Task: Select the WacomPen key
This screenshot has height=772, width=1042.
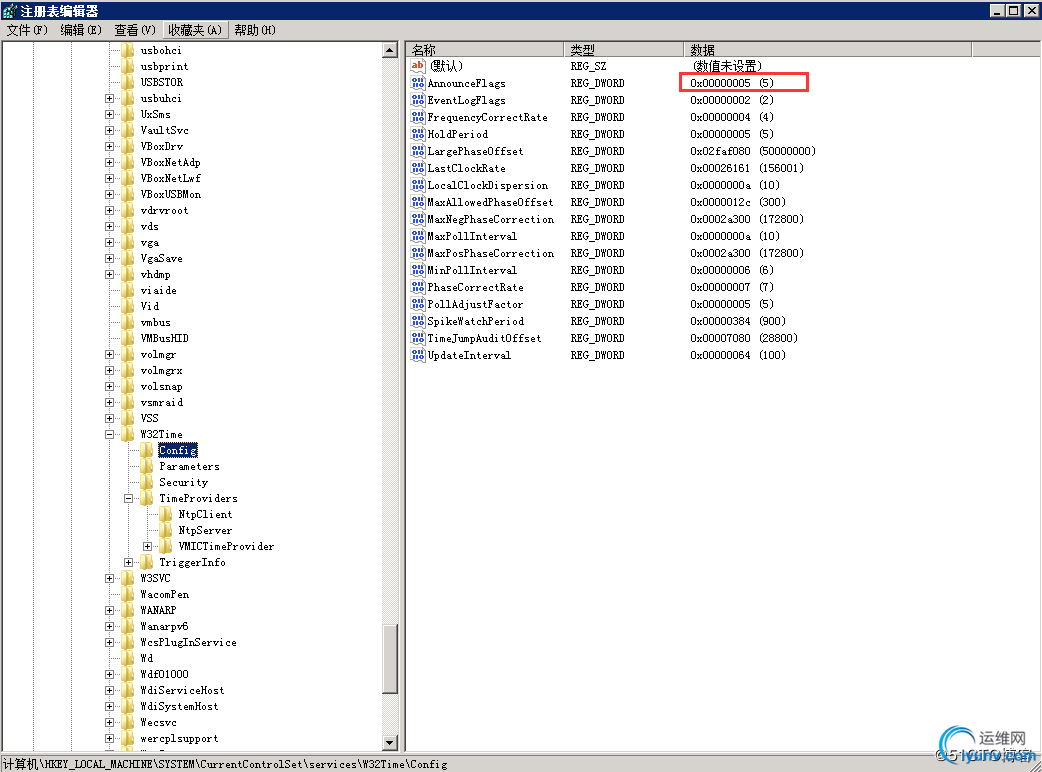Action: 165,594
